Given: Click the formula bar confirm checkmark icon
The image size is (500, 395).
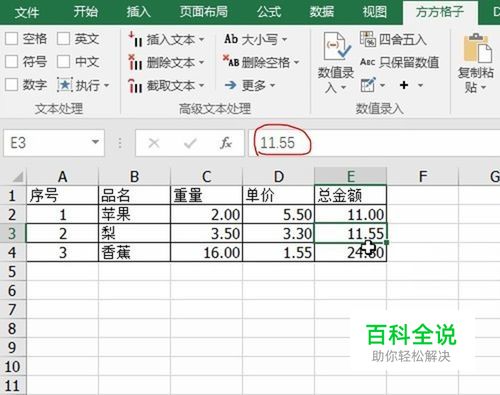Looking at the screenshot, I should pos(190,143).
